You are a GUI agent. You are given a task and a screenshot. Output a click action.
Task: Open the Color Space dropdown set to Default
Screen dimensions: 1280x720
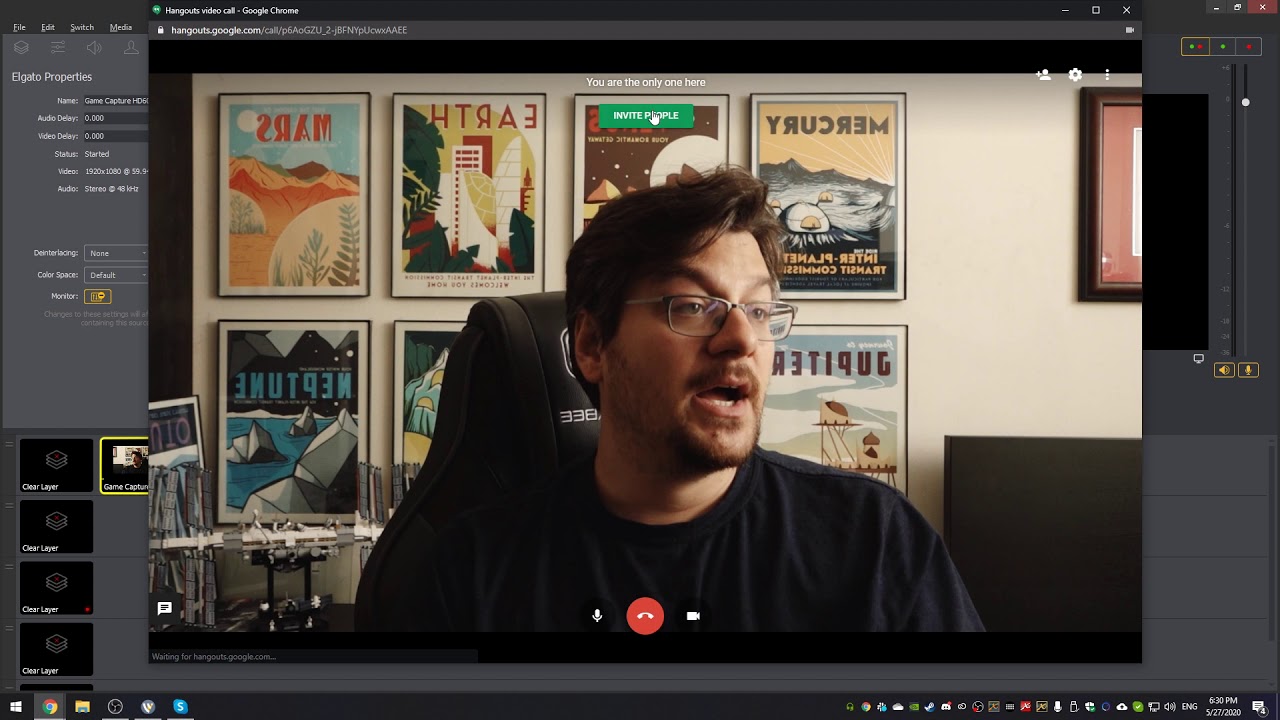[116, 275]
